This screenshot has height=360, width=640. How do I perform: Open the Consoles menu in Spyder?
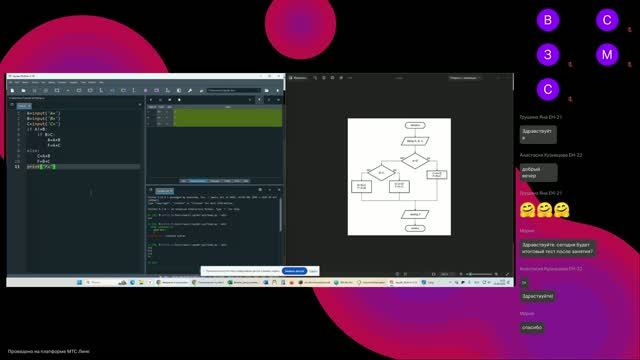pos(62,82)
